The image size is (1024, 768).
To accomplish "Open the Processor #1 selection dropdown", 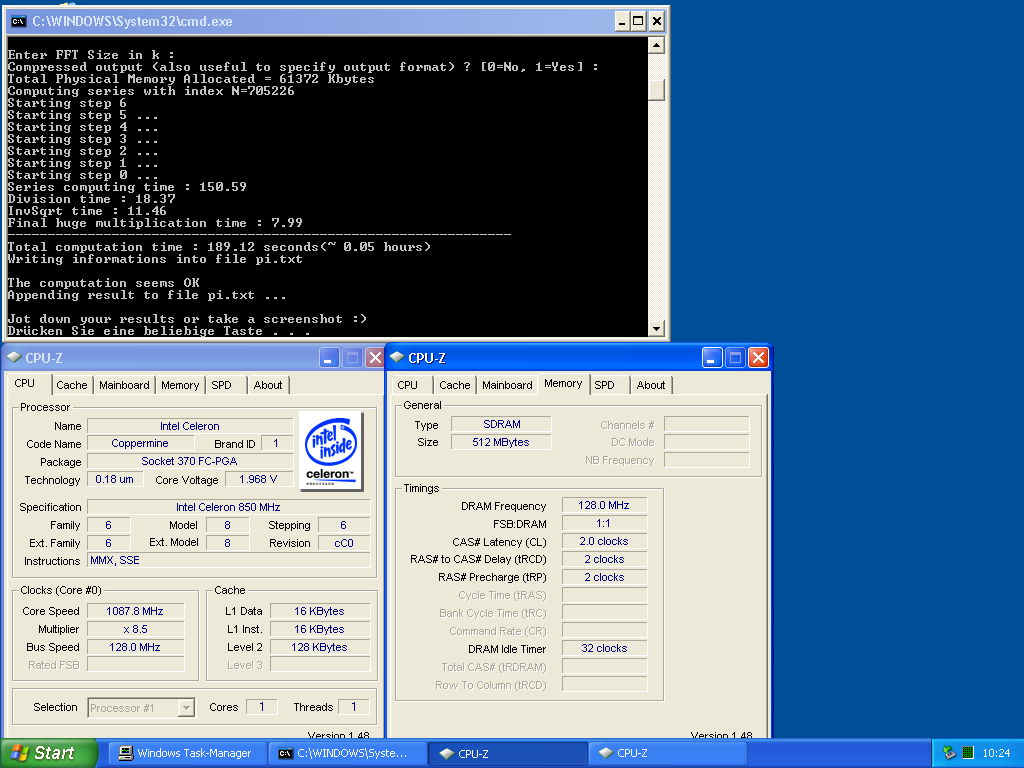I will click(141, 708).
